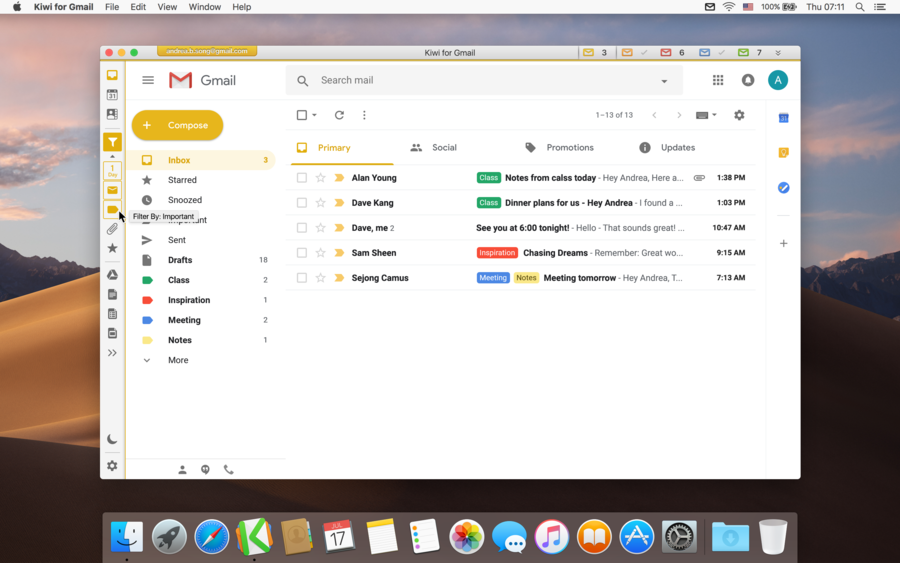The width and height of the screenshot is (900, 563).
Task: Toggle Gmail main menu hamburger
Action: tap(148, 80)
